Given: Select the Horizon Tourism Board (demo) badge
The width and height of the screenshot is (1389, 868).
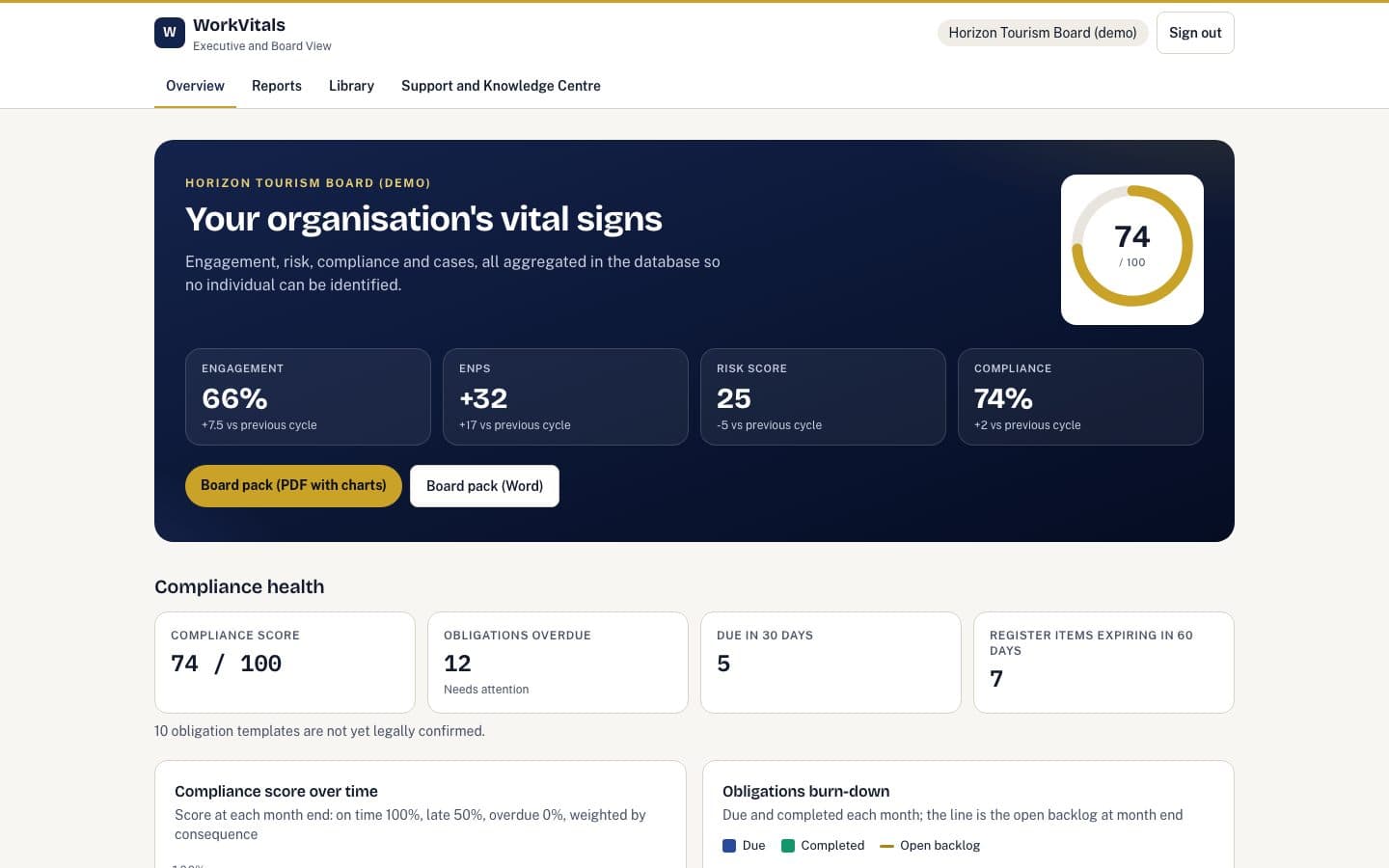Looking at the screenshot, I should point(1043,33).
